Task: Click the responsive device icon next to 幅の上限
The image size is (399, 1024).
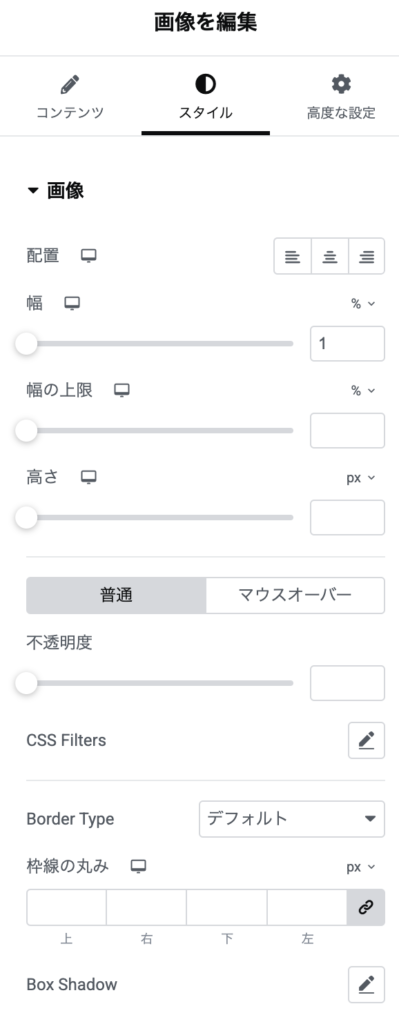Action: 122,391
